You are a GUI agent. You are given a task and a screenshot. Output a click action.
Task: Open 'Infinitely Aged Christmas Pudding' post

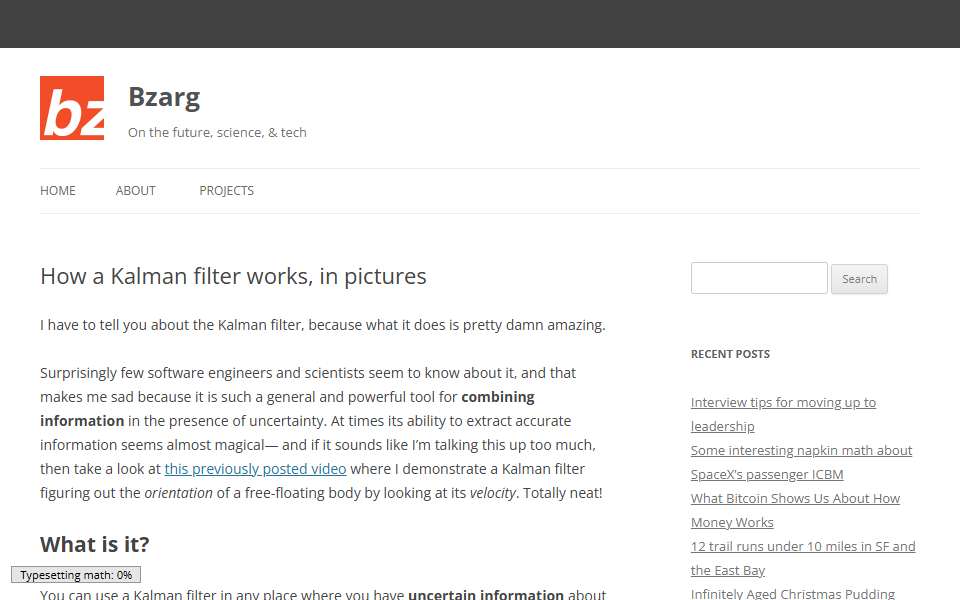pos(793,593)
